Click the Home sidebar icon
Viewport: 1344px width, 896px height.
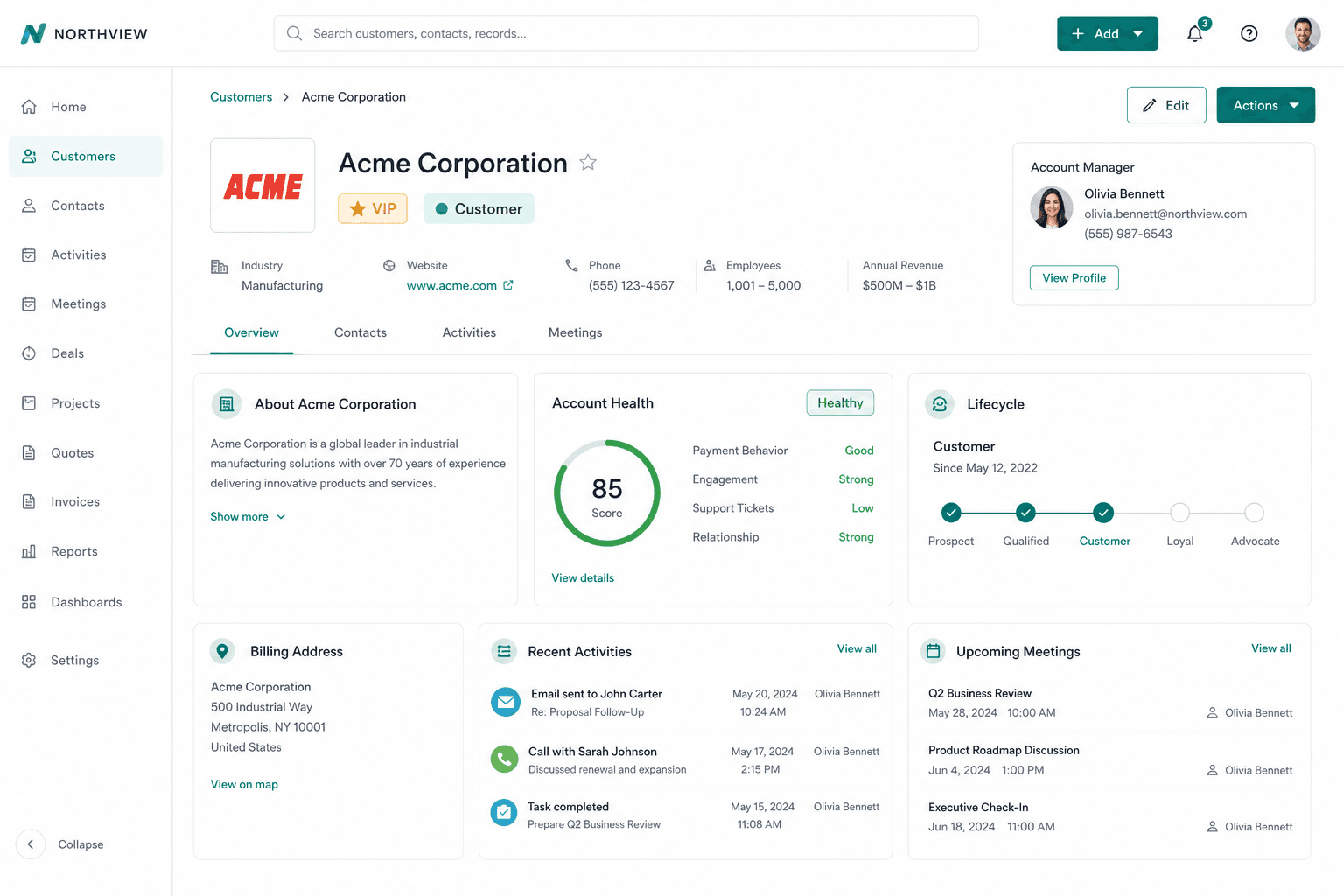(29, 107)
